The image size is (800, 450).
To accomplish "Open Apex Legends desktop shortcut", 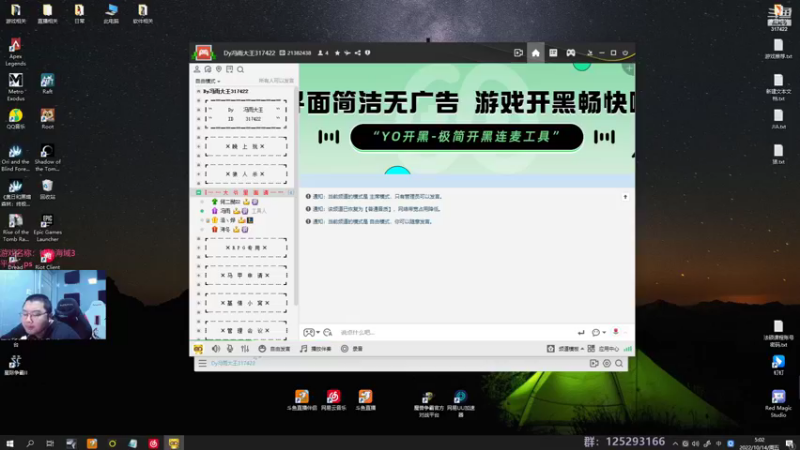I will (15, 52).
